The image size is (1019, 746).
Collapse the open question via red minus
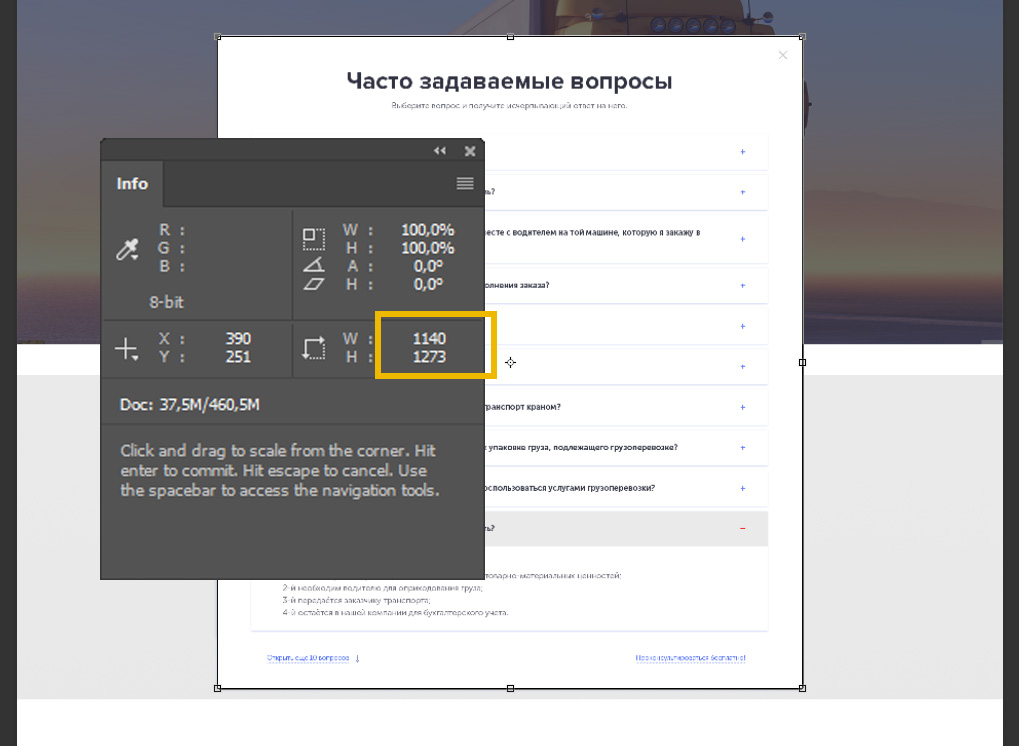[743, 528]
